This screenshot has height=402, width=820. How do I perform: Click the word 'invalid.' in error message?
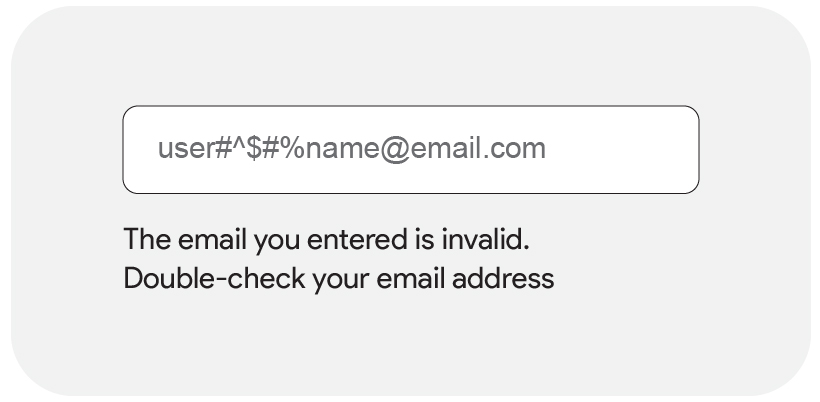(x=486, y=239)
